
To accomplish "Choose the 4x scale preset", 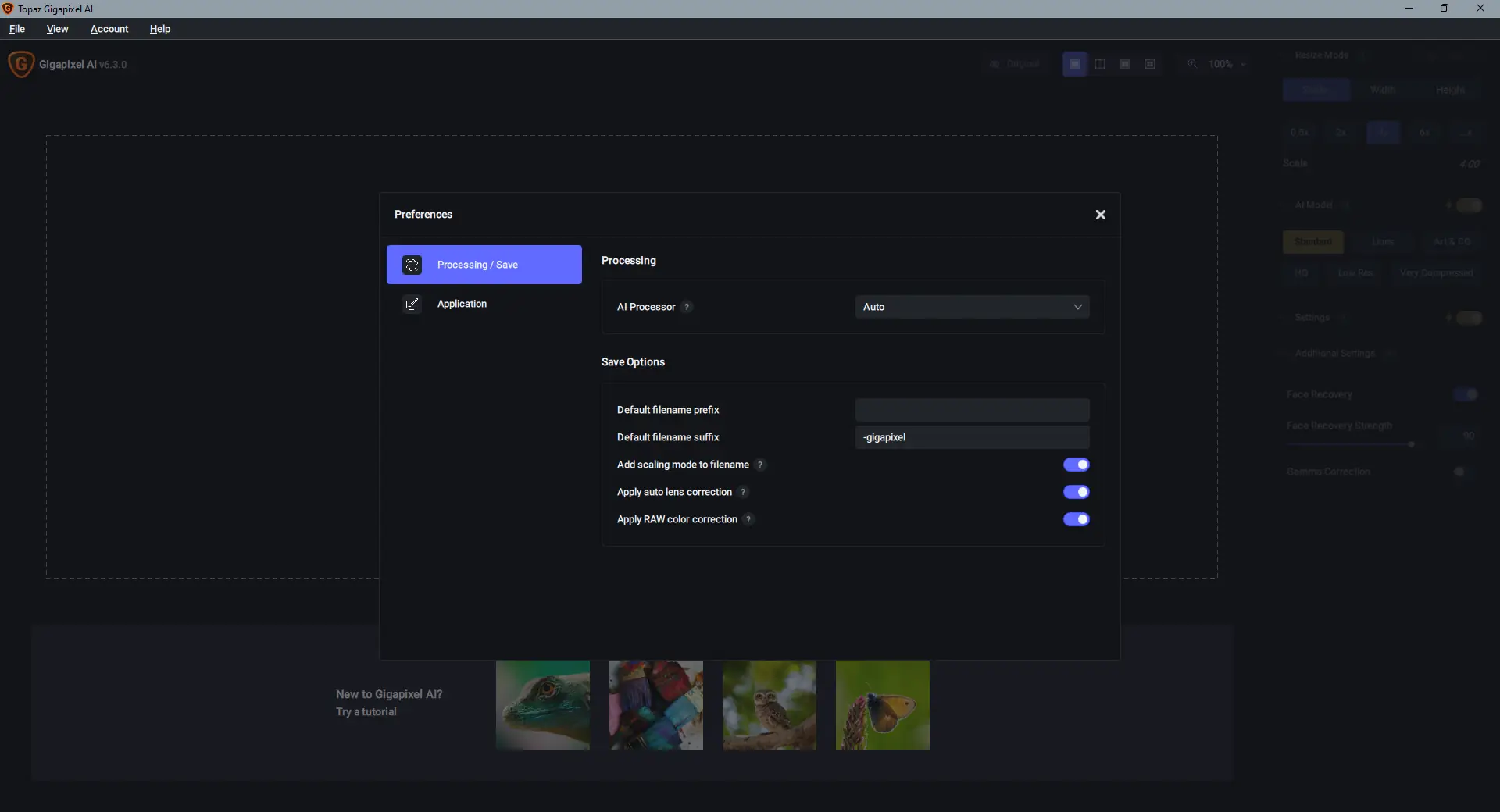I will point(1383,133).
